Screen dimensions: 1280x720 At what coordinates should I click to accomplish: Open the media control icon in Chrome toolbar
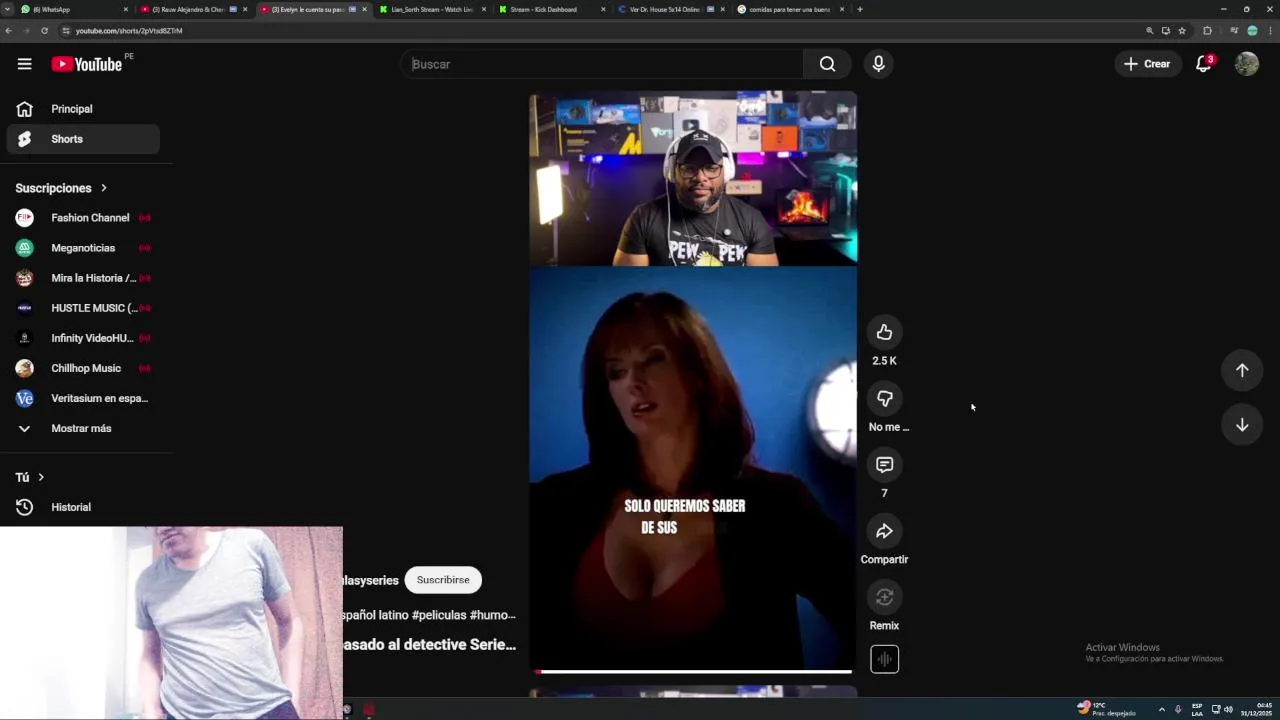click(x=1233, y=31)
